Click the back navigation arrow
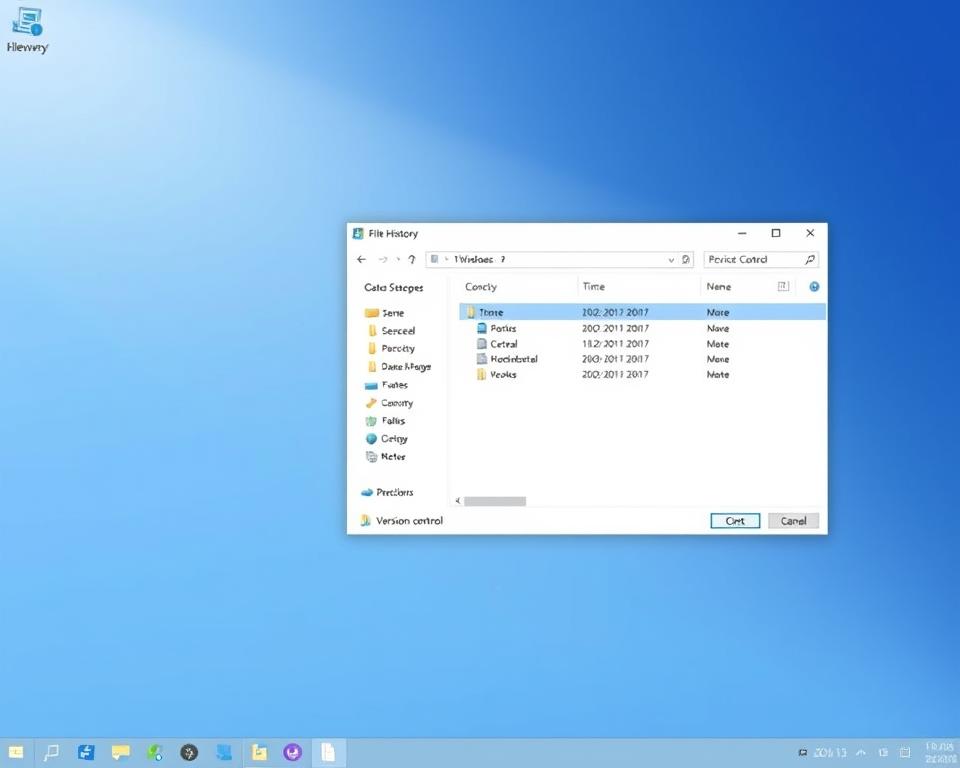 tap(361, 259)
